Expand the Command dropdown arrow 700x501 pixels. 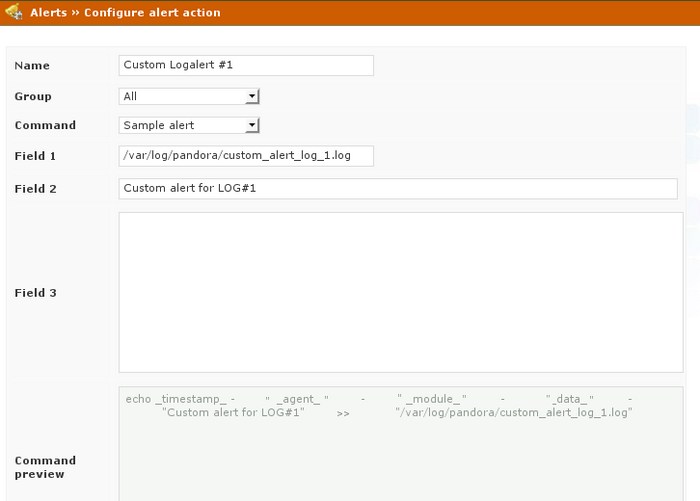click(x=253, y=125)
